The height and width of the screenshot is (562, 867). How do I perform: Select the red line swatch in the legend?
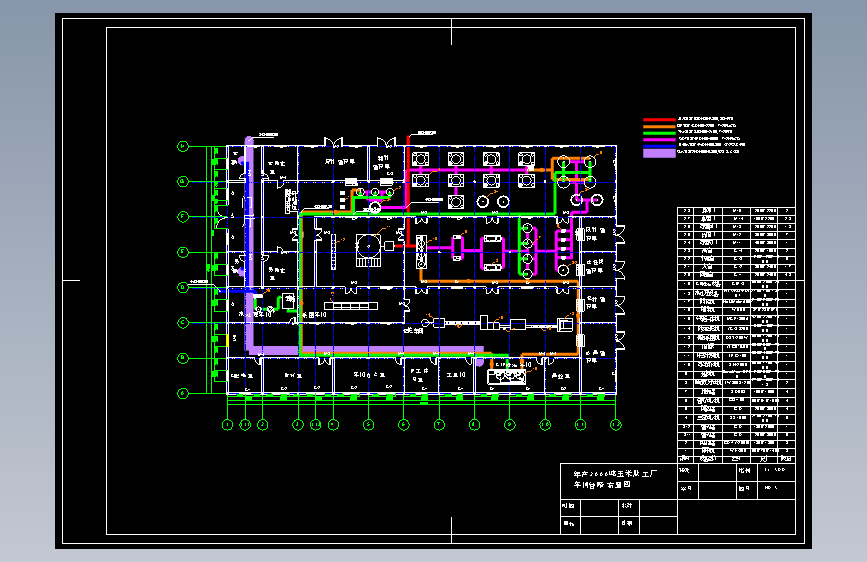(x=659, y=119)
